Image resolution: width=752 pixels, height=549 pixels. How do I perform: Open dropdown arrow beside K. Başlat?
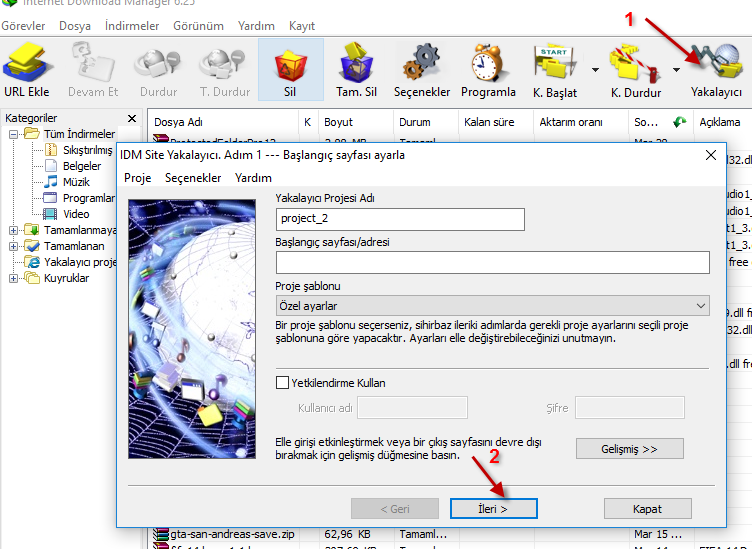click(595, 70)
